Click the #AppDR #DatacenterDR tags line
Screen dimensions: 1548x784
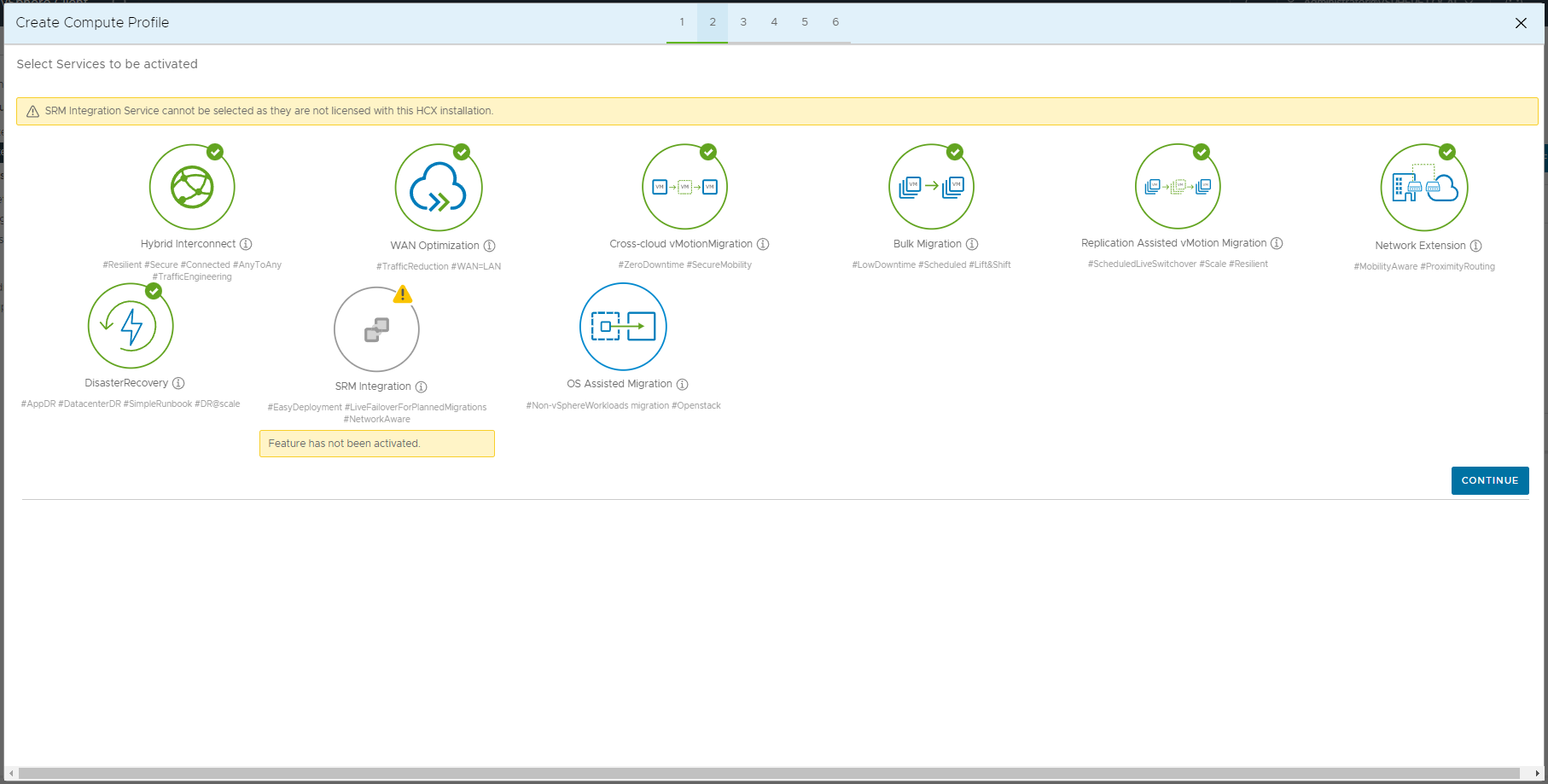click(131, 404)
